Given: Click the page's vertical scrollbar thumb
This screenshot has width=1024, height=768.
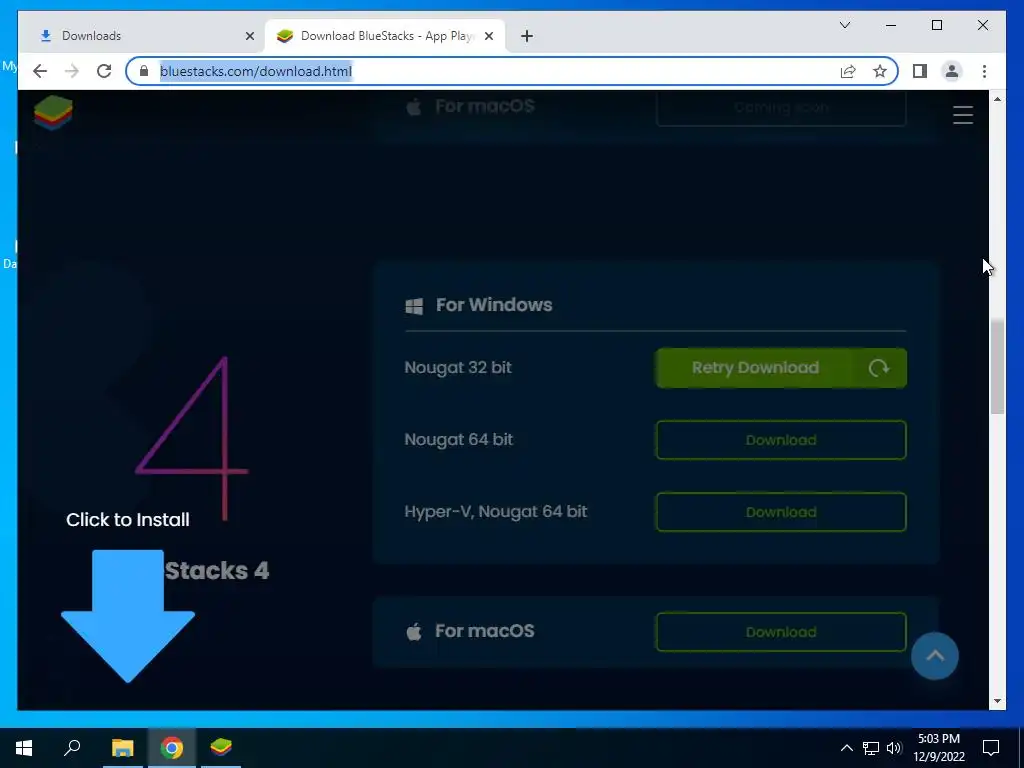Looking at the screenshot, I should click(997, 366).
